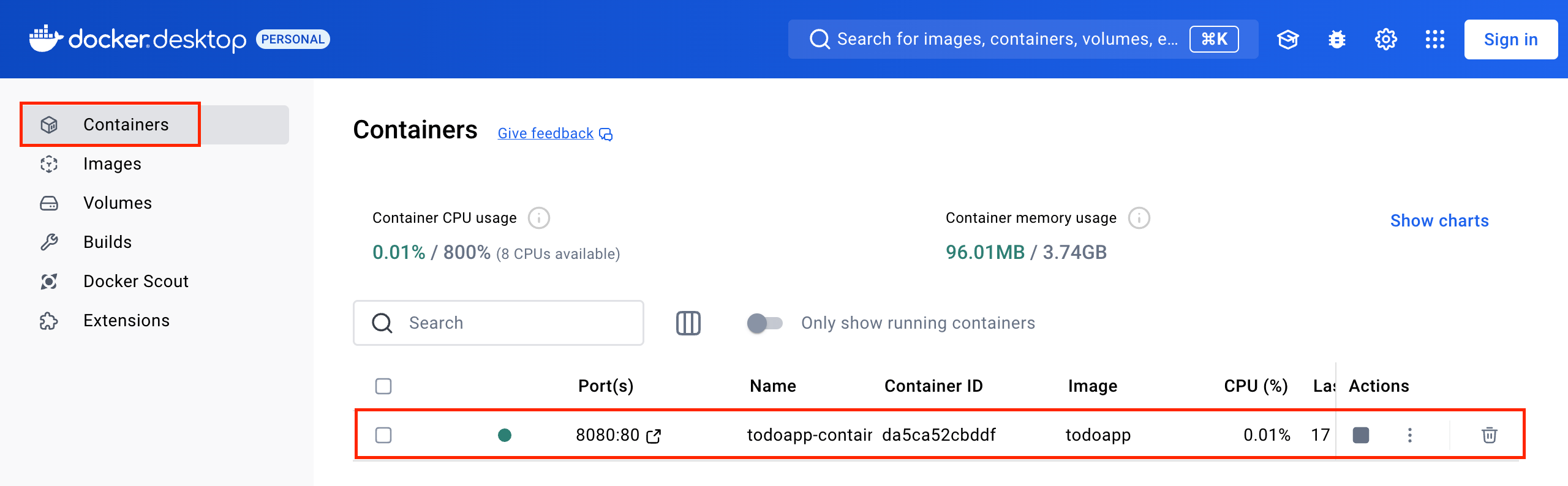Image resolution: width=1568 pixels, height=486 pixels.
Task: Click the container ID da5ca52cbddf
Action: pyautogui.click(x=939, y=435)
